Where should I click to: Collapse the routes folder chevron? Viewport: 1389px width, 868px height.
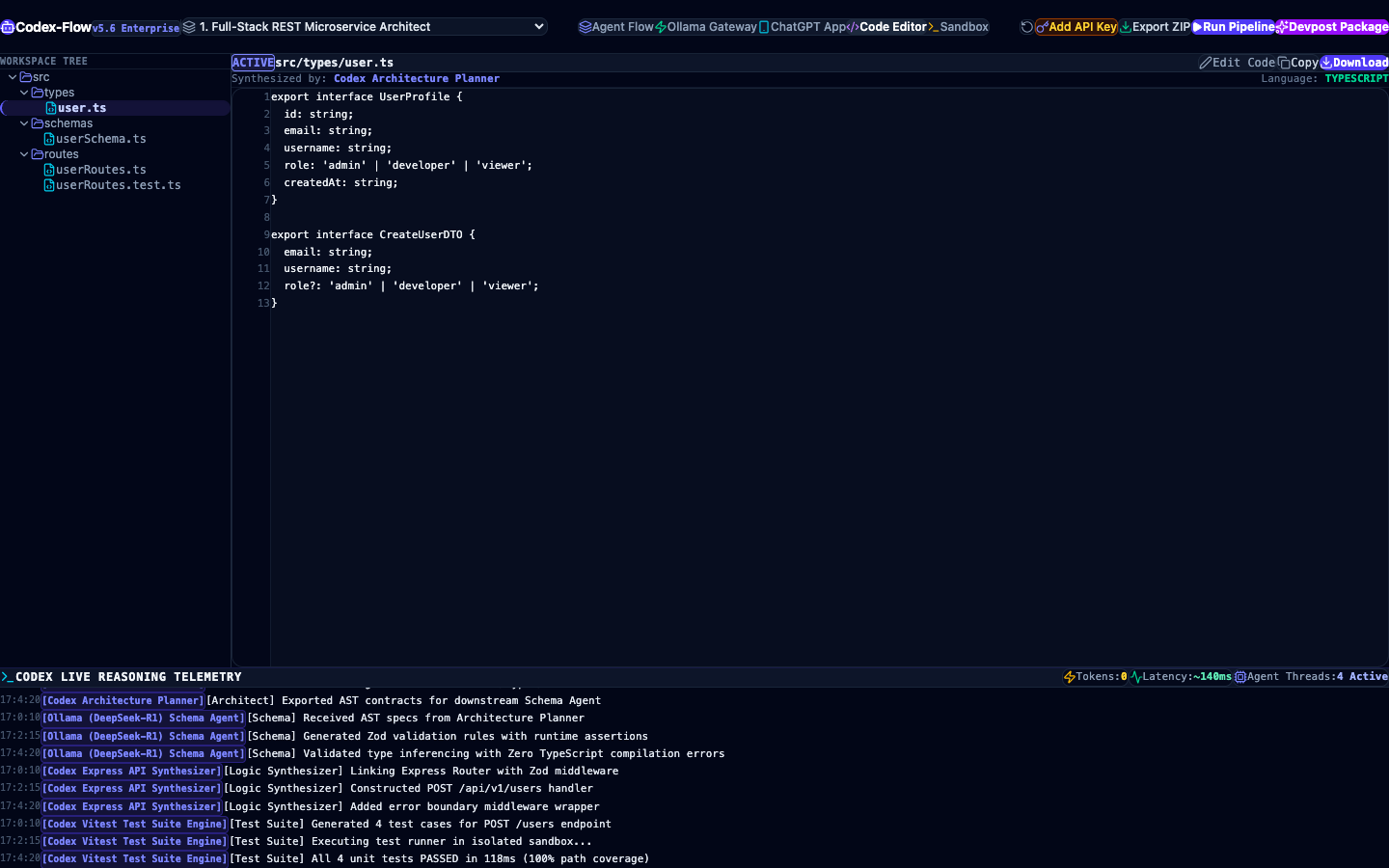point(24,154)
